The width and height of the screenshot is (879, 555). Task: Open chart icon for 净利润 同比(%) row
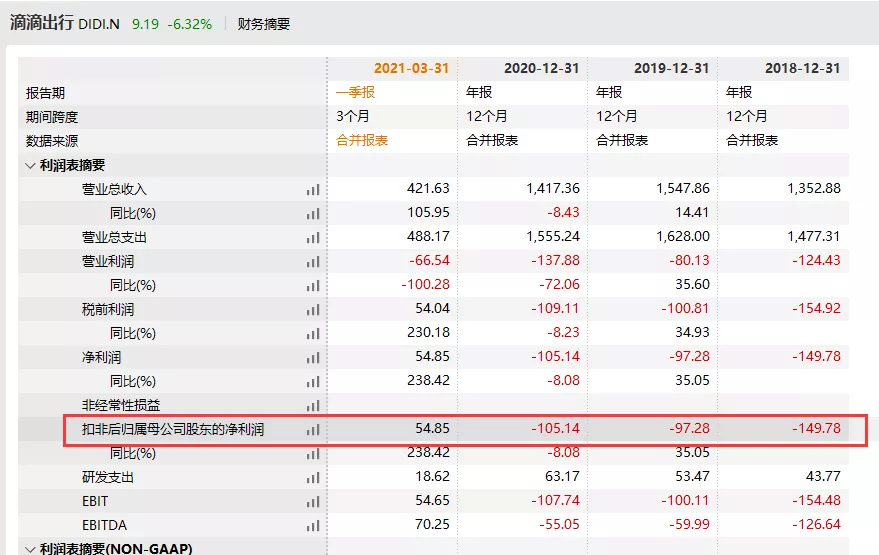(313, 382)
